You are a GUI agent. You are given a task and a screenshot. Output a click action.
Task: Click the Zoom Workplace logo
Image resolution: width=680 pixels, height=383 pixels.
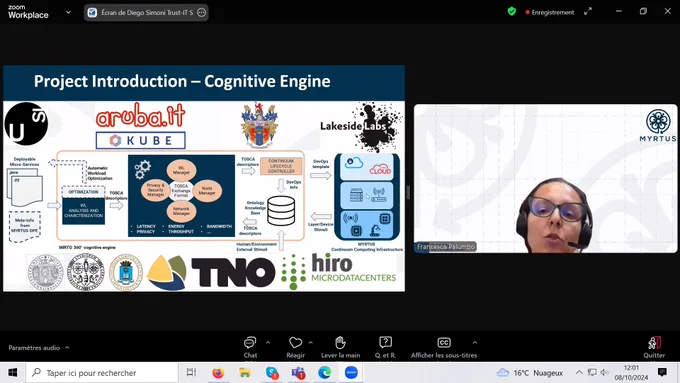(28, 12)
